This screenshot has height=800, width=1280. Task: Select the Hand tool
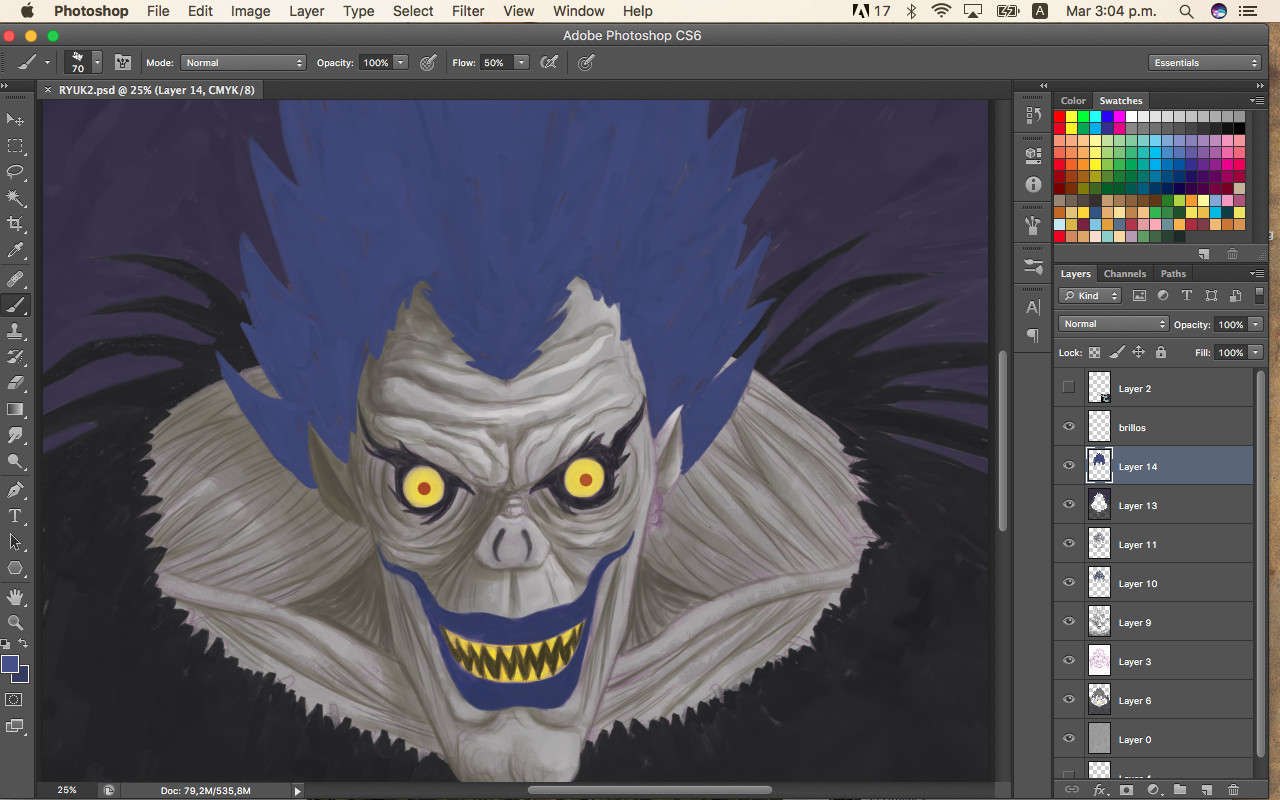point(16,597)
